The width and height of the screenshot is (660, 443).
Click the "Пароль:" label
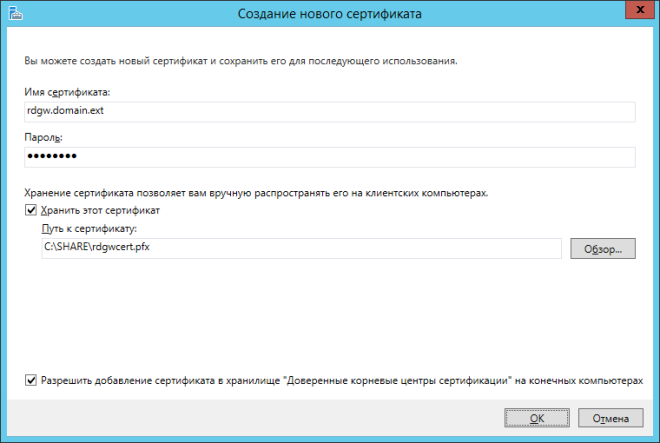click(x=46, y=137)
